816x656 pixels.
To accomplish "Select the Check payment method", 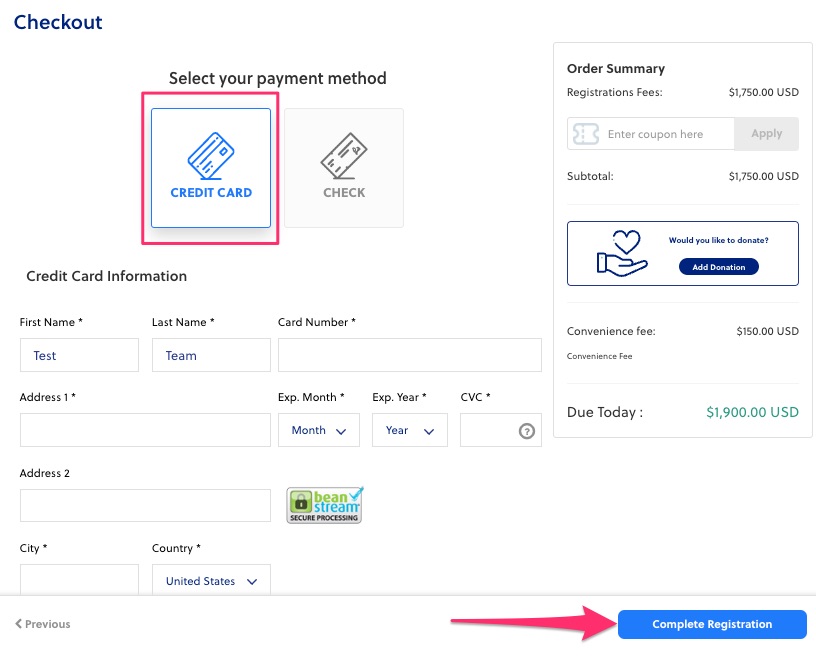I will point(344,167).
